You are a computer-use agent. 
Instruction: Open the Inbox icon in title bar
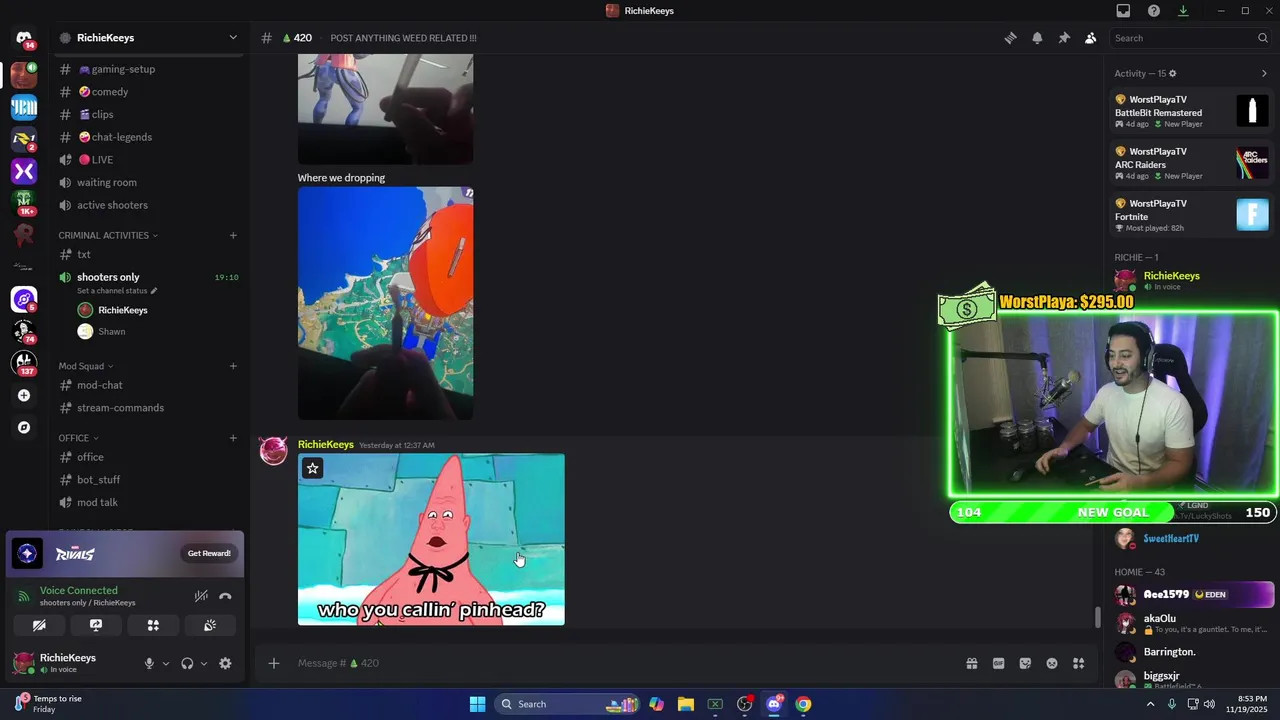(1123, 11)
